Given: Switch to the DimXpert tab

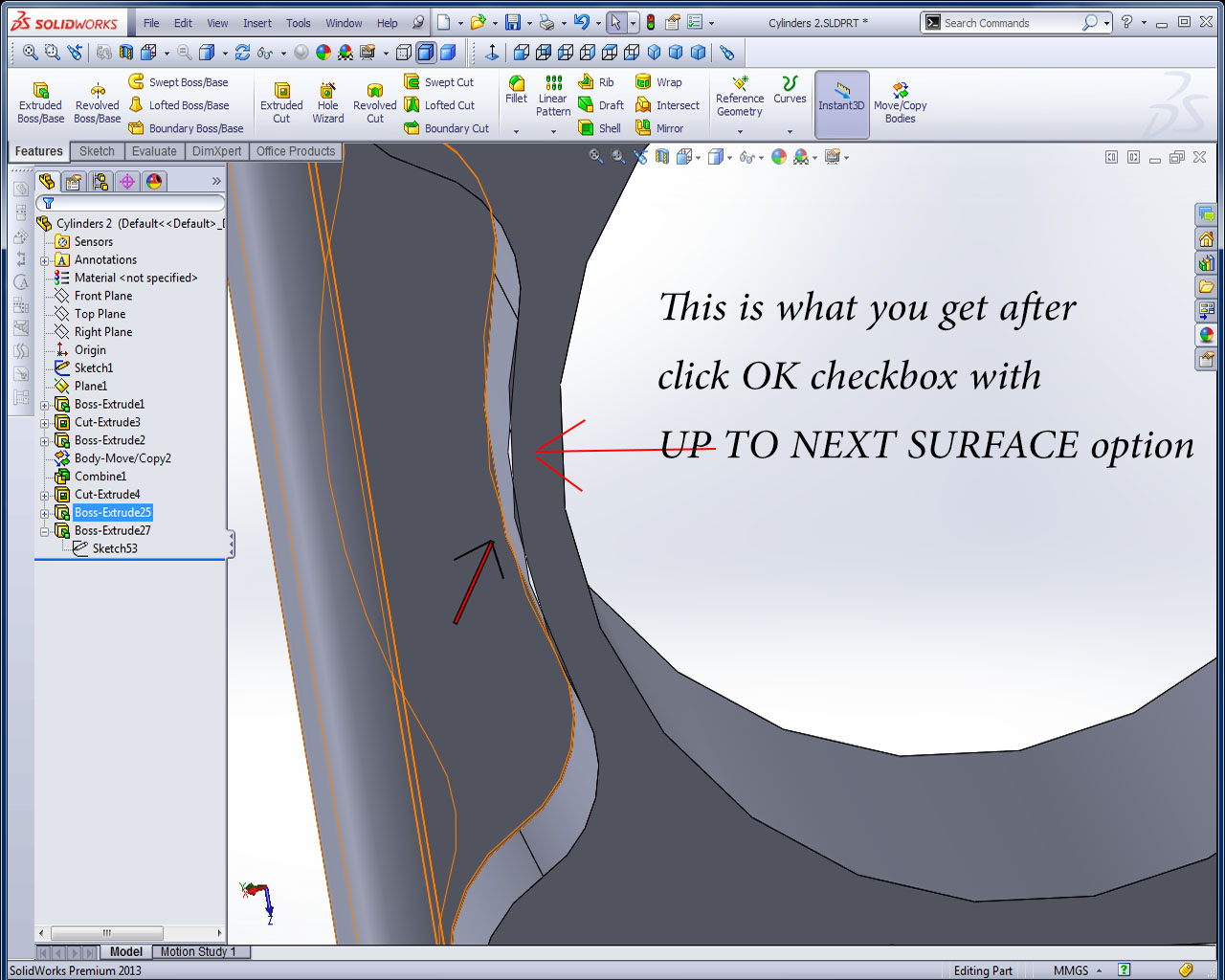Looking at the screenshot, I should (x=216, y=151).
